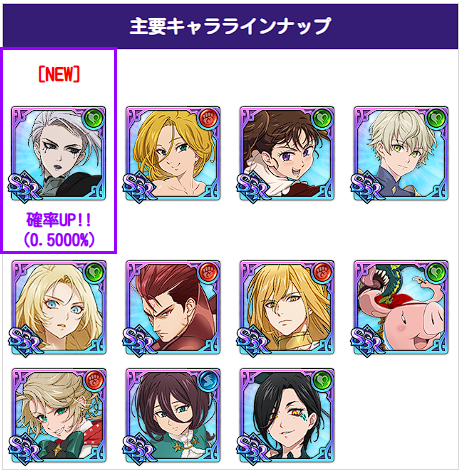Viewport: 460px width, 476px height.
Task: Click the green heart orb on pig card
Action: [437, 272]
